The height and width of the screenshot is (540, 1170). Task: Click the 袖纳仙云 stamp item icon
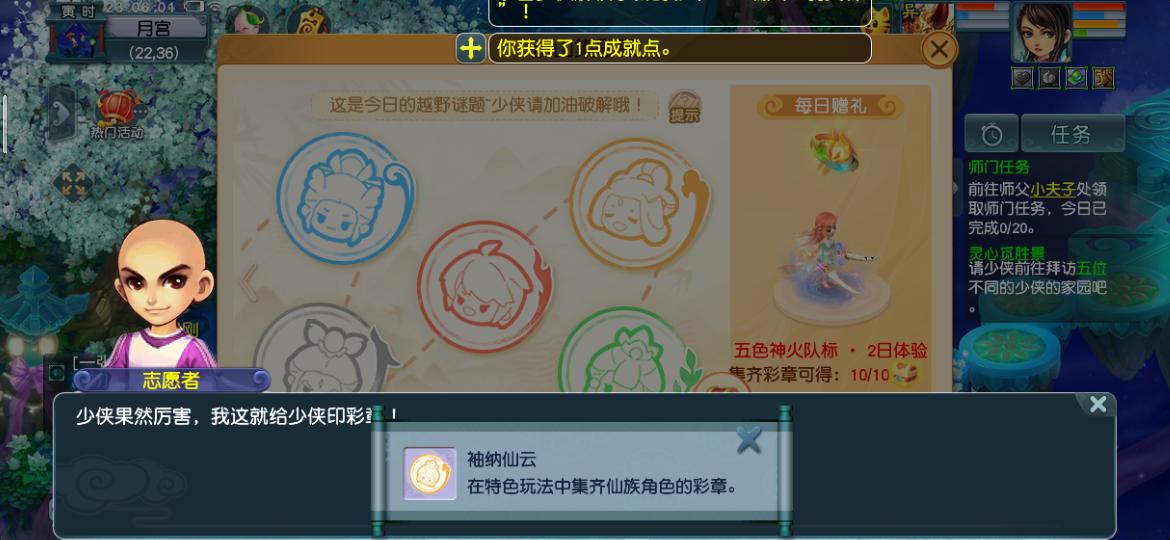[x=430, y=474]
